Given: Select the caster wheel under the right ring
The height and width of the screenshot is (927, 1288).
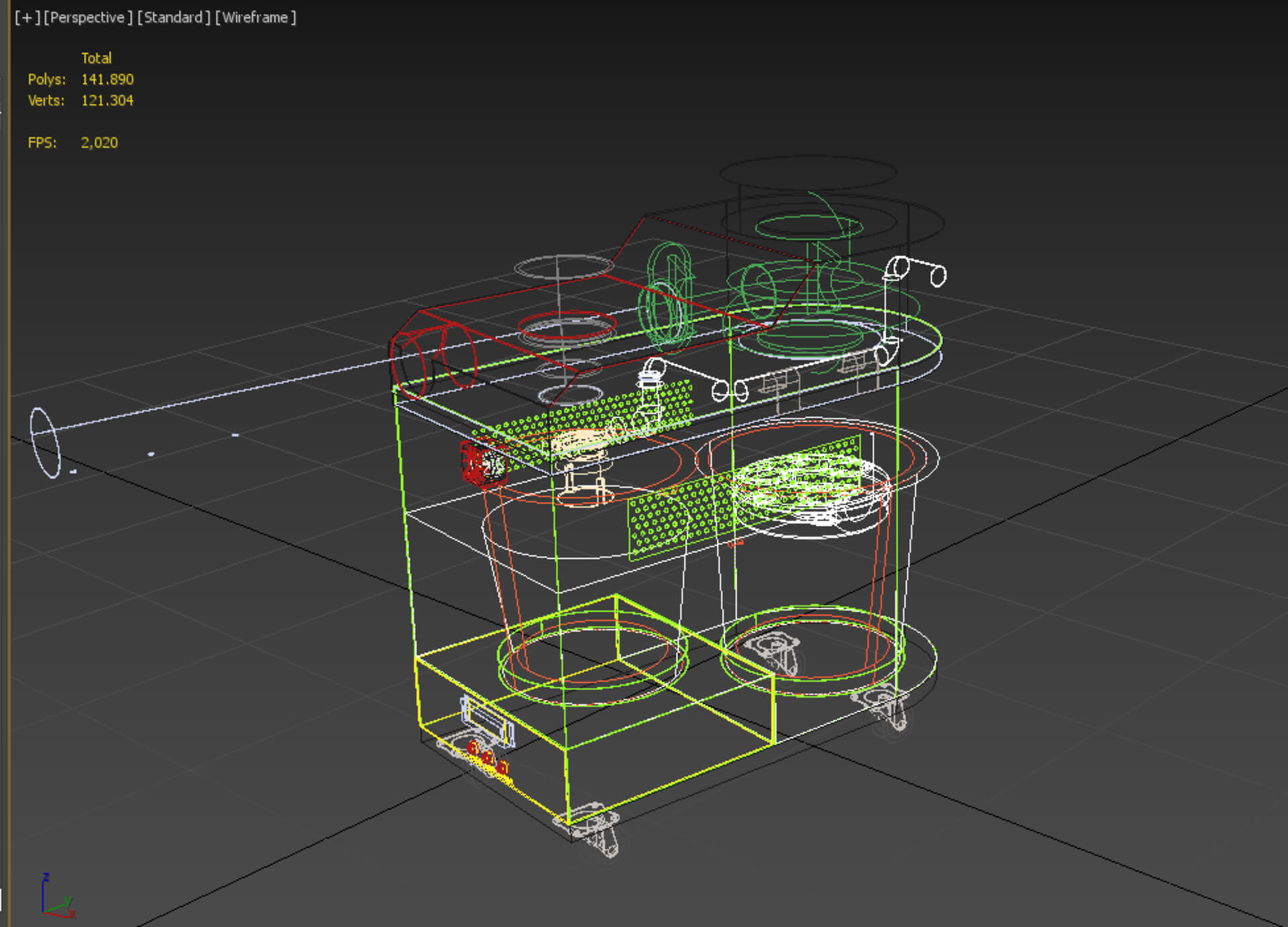Looking at the screenshot, I should (x=775, y=654).
